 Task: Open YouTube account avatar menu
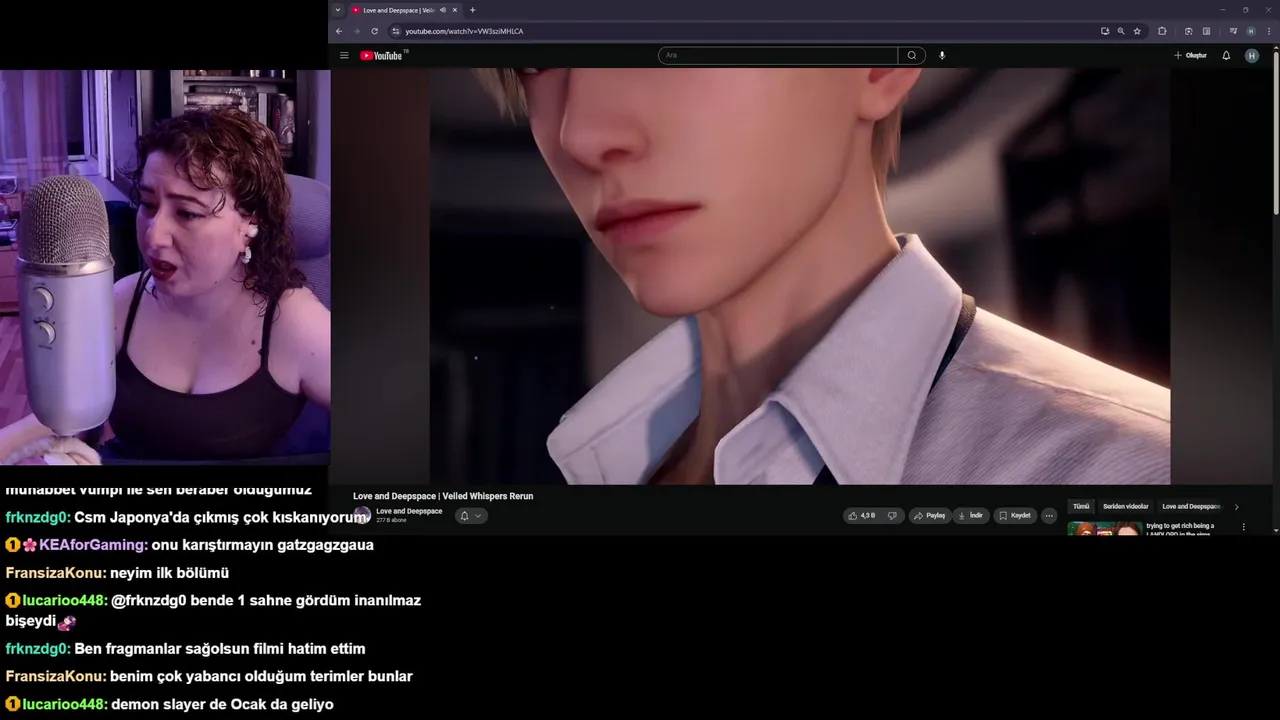(x=1251, y=56)
